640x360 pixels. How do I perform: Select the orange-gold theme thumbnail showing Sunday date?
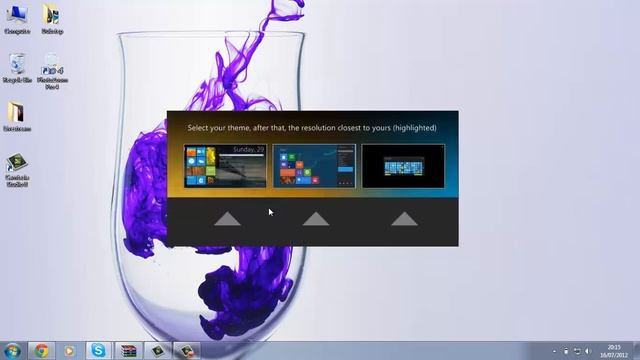[225, 166]
